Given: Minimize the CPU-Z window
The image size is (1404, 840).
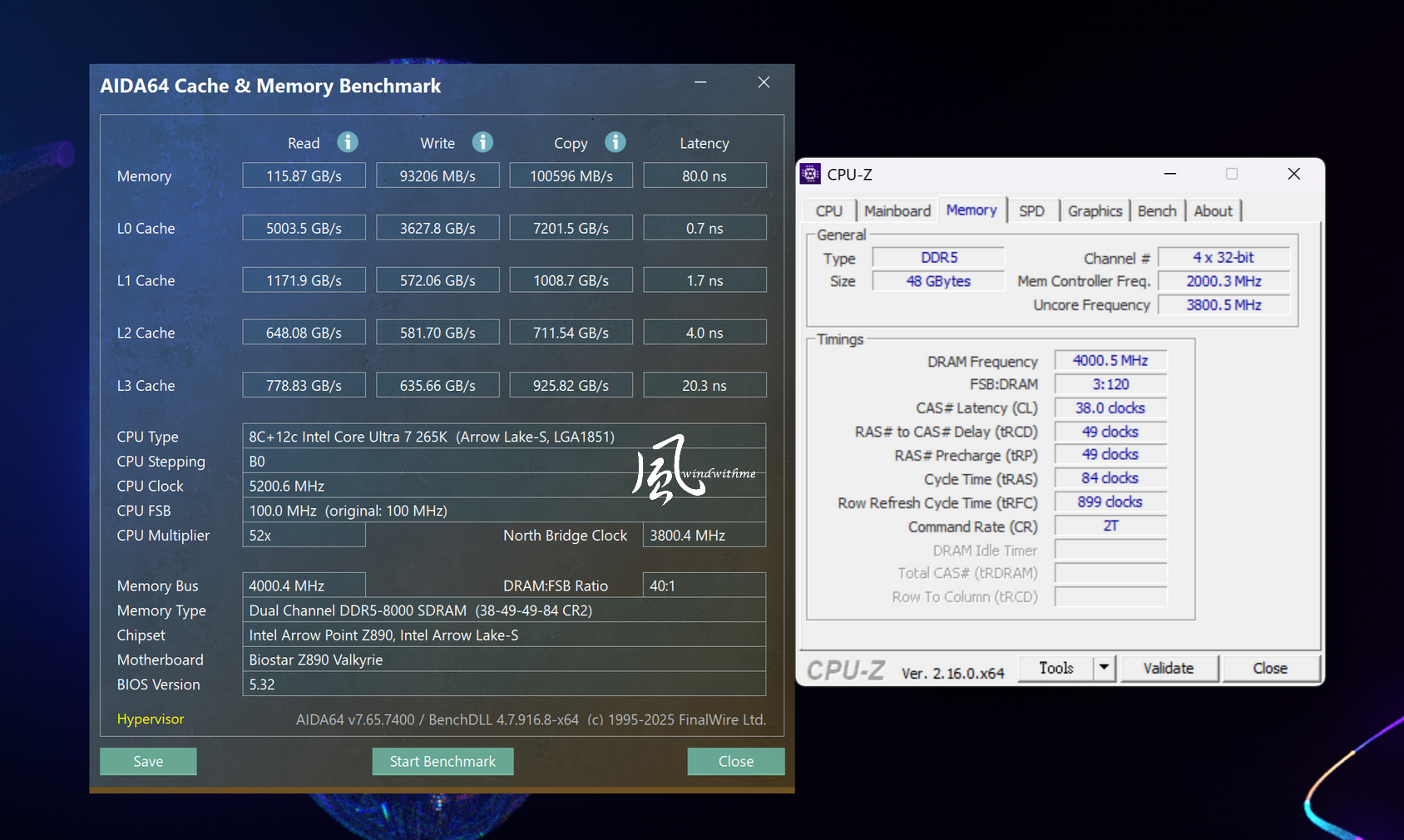Looking at the screenshot, I should tap(1169, 174).
